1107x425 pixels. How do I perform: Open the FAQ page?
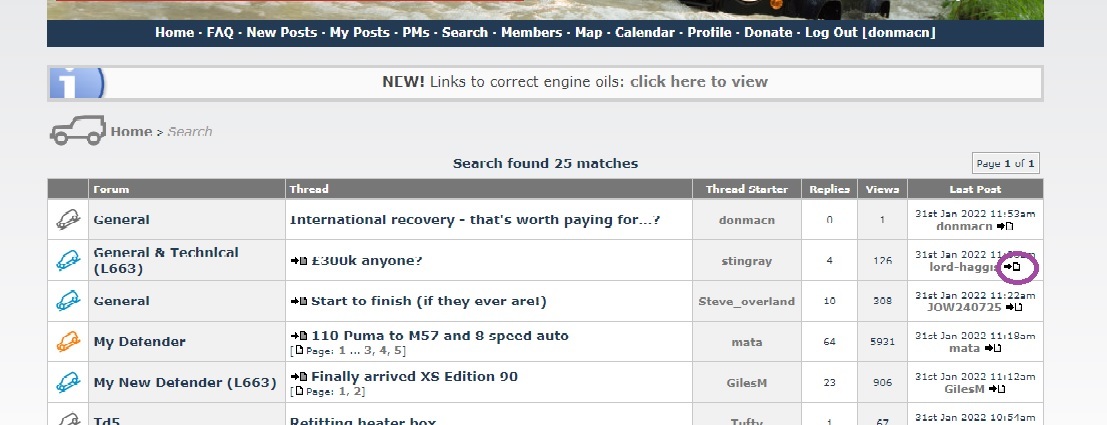pyautogui.click(x=220, y=32)
